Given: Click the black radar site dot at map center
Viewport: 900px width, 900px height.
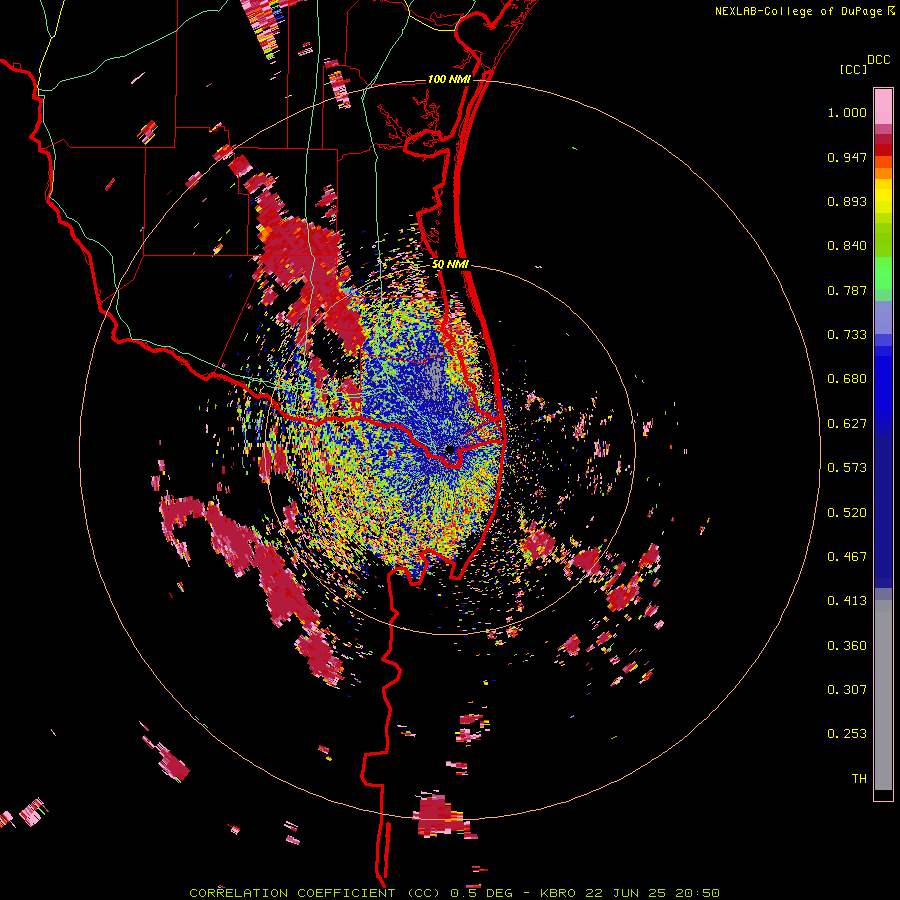Looking at the screenshot, I should (x=450, y=449).
